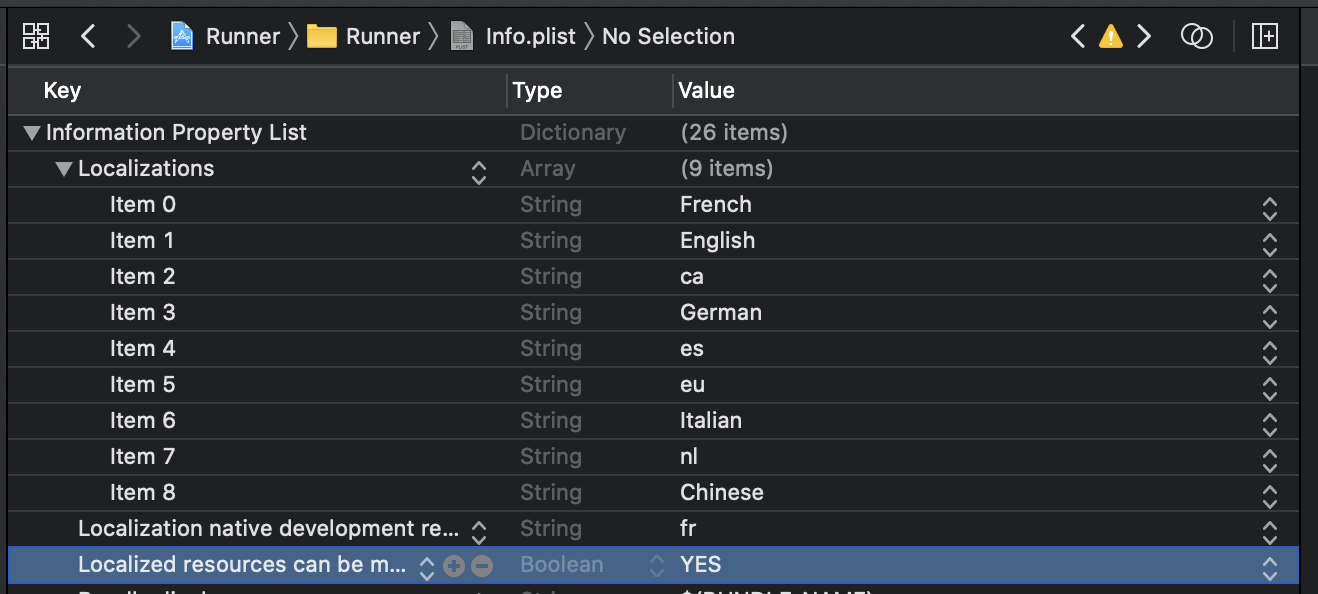The height and width of the screenshot is (594, 1318).
Task: Add row after Localized resources entry
Action: 454,566
